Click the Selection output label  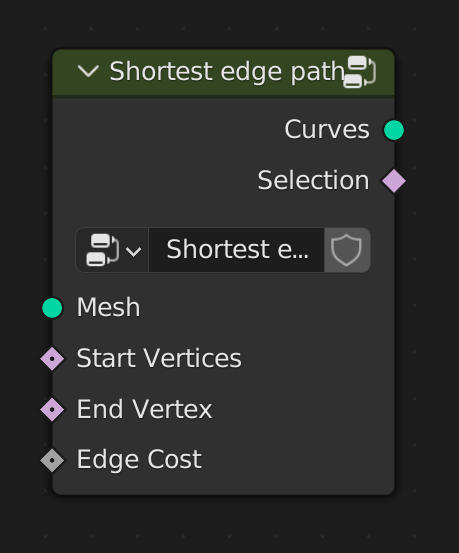(x=314, y=180)
